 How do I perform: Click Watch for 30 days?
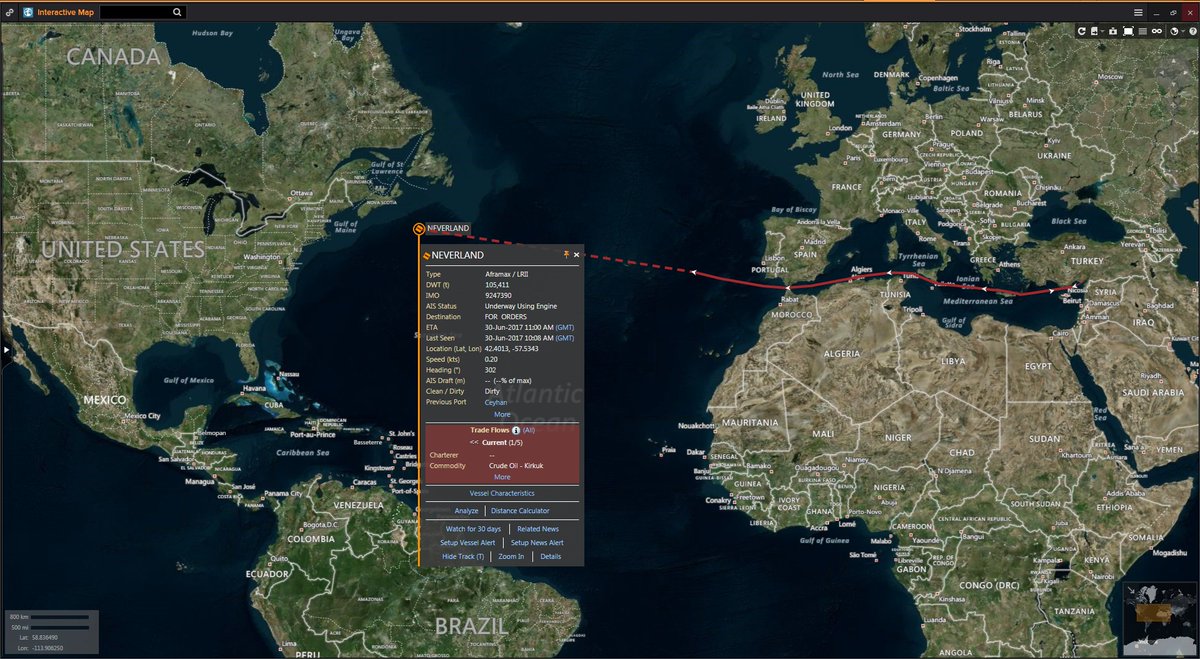point(473,528)
